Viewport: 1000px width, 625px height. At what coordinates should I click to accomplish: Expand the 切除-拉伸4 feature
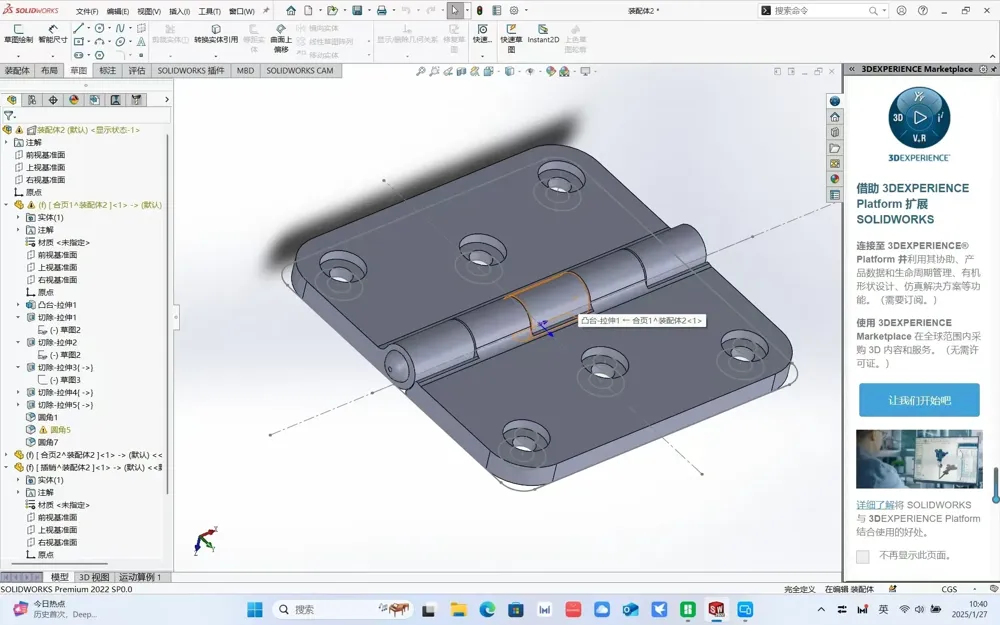click(18, 392)
